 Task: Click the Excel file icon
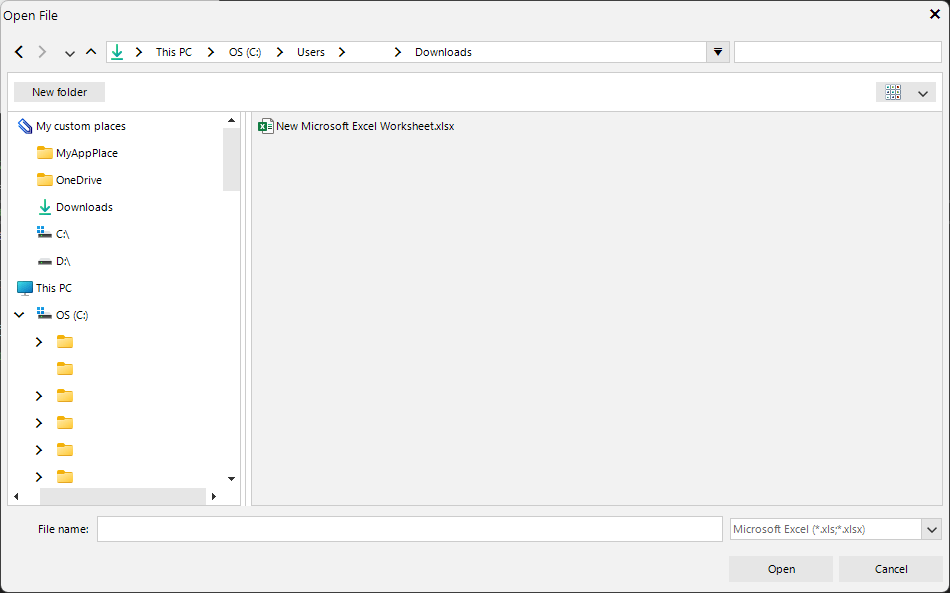[265, 126]
